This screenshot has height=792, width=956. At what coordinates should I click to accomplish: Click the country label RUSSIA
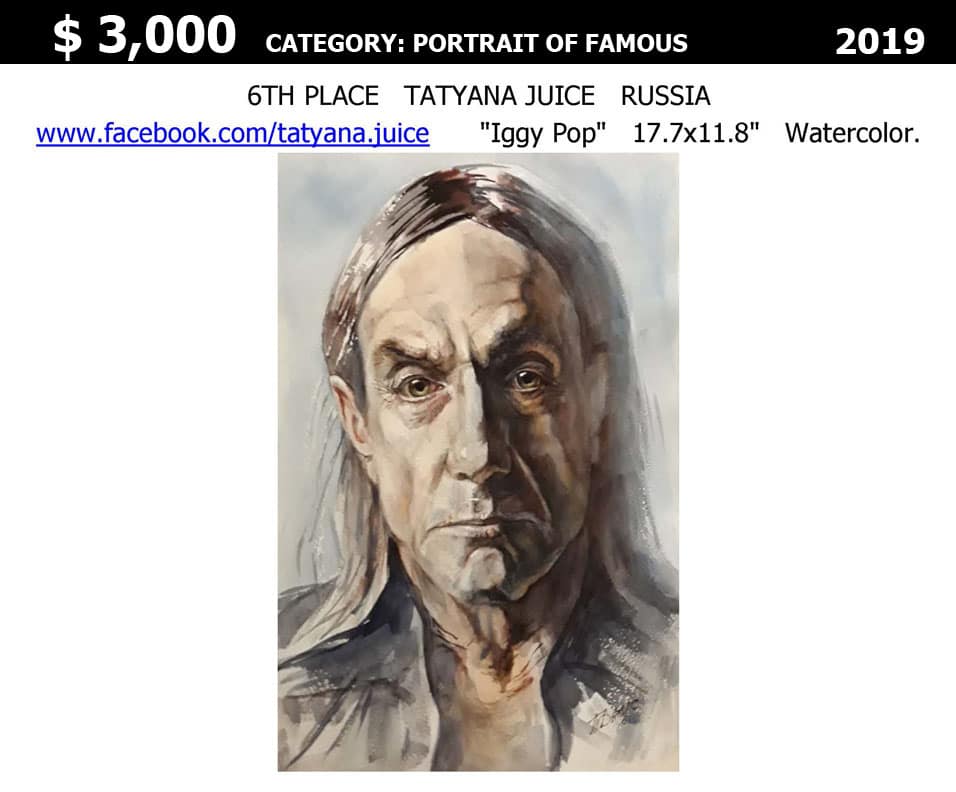[x=665, y=96]
